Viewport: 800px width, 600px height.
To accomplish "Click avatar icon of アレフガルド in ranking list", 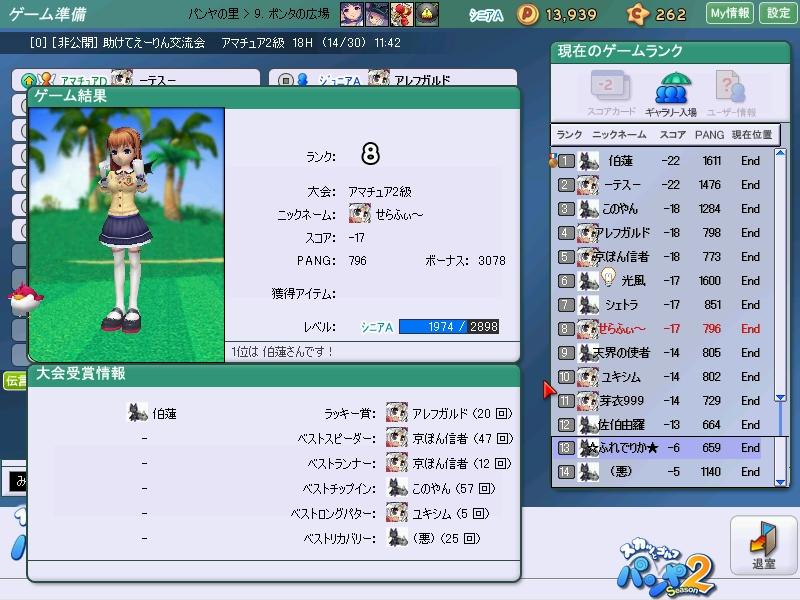I will pyautogui.click(x=587, y=233).
